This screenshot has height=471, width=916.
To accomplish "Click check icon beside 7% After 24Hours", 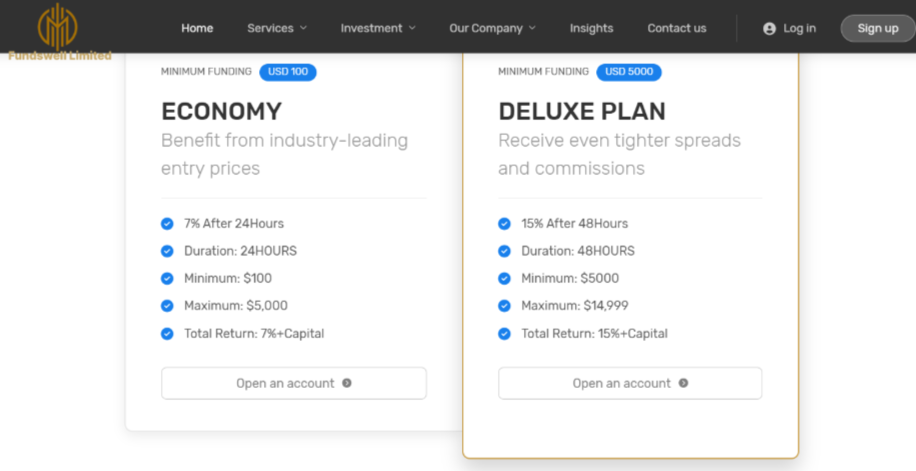I will click(x=167, y=223).
